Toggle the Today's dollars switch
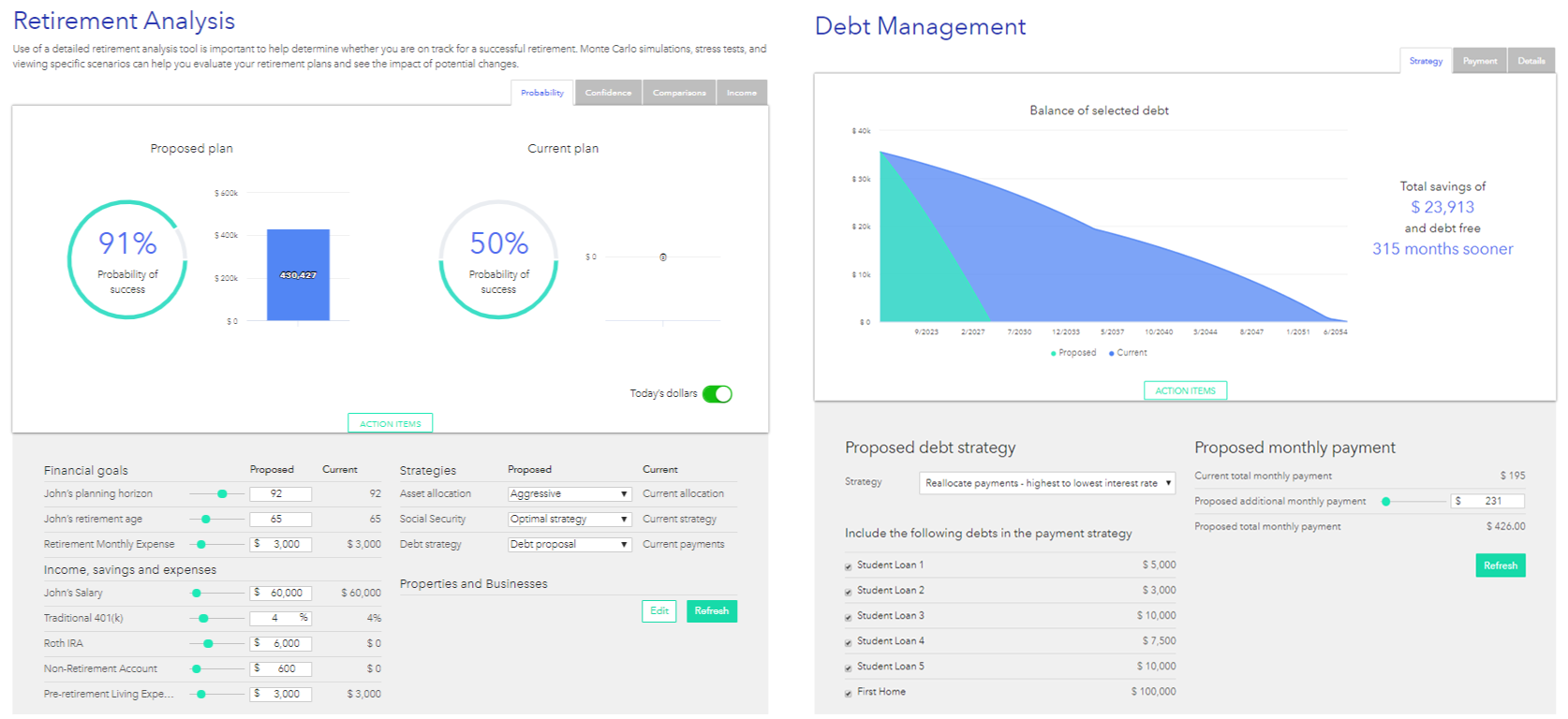Image resolution: width=1568 pixels, height=719 pixels. (x=717, y=394)
